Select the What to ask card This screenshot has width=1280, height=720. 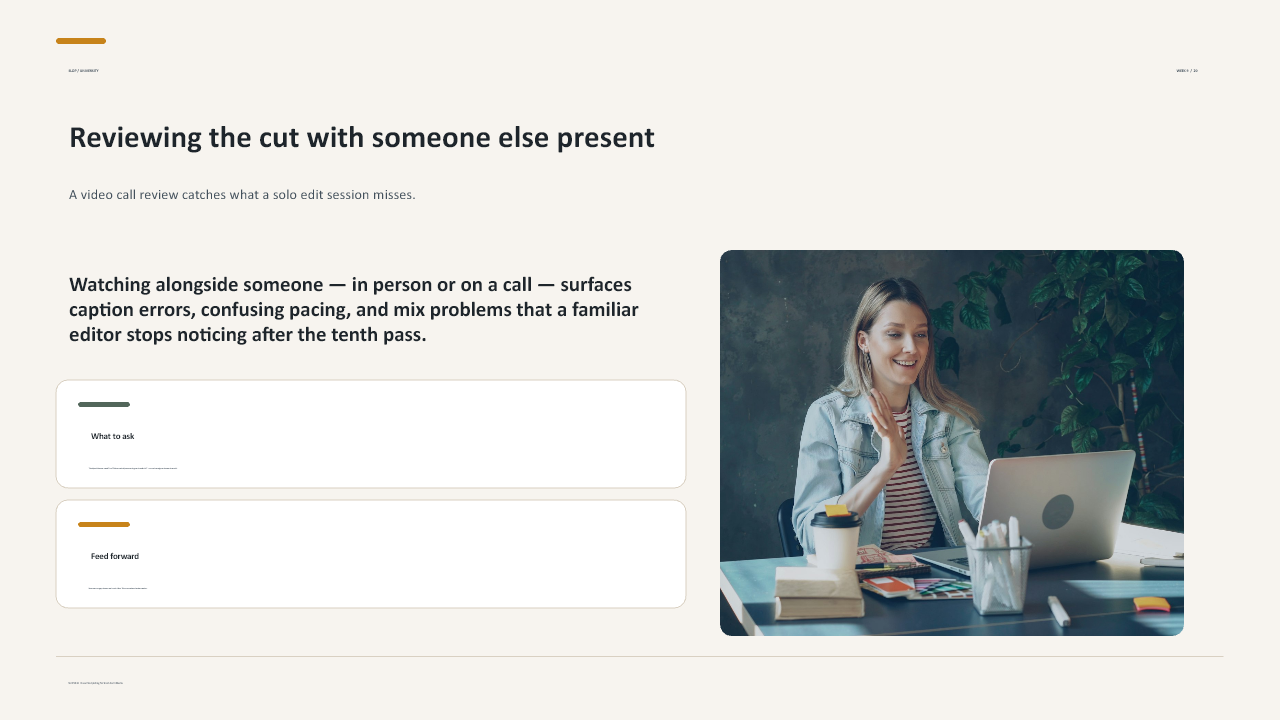[x=371, y=434]
